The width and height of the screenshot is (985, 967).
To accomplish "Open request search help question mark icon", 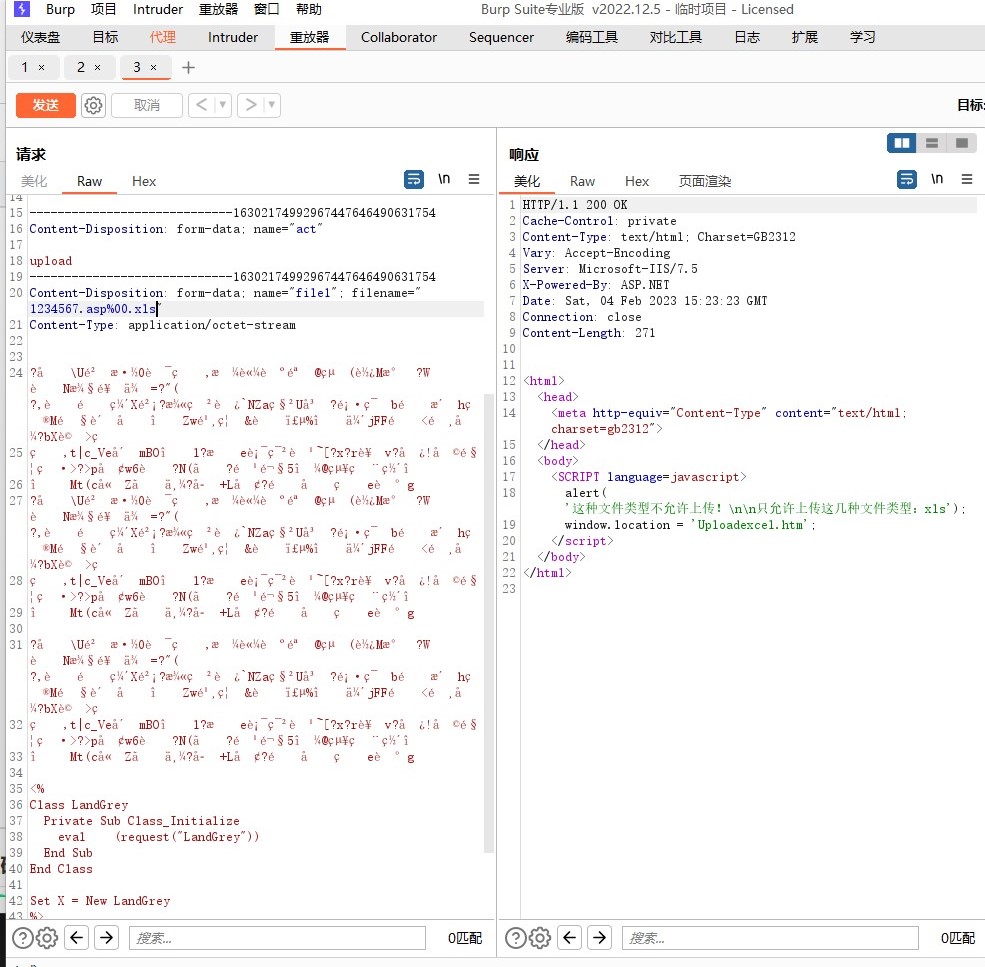I will coord(23,938).
